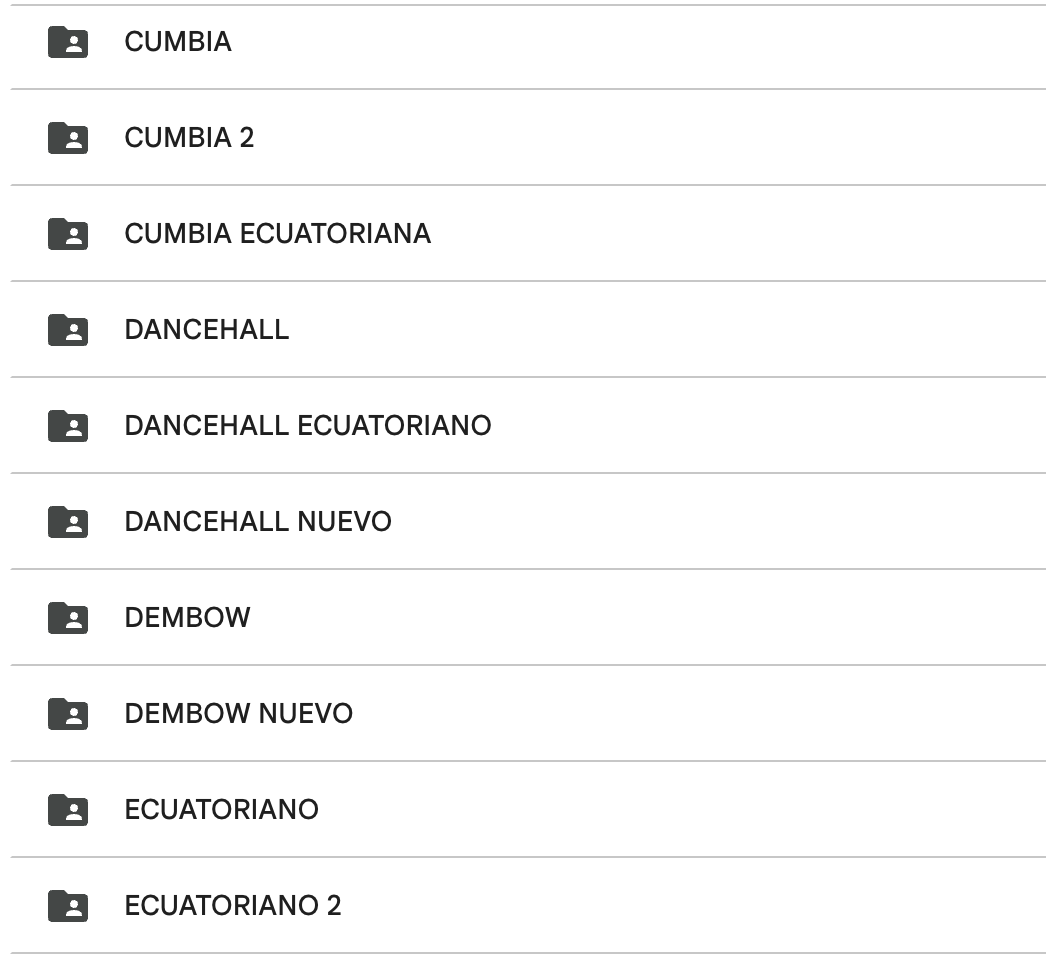Click the DANCEHALL shared folder icon
This screenshot has height=956, width=1046.
click(x=68, y=330)
